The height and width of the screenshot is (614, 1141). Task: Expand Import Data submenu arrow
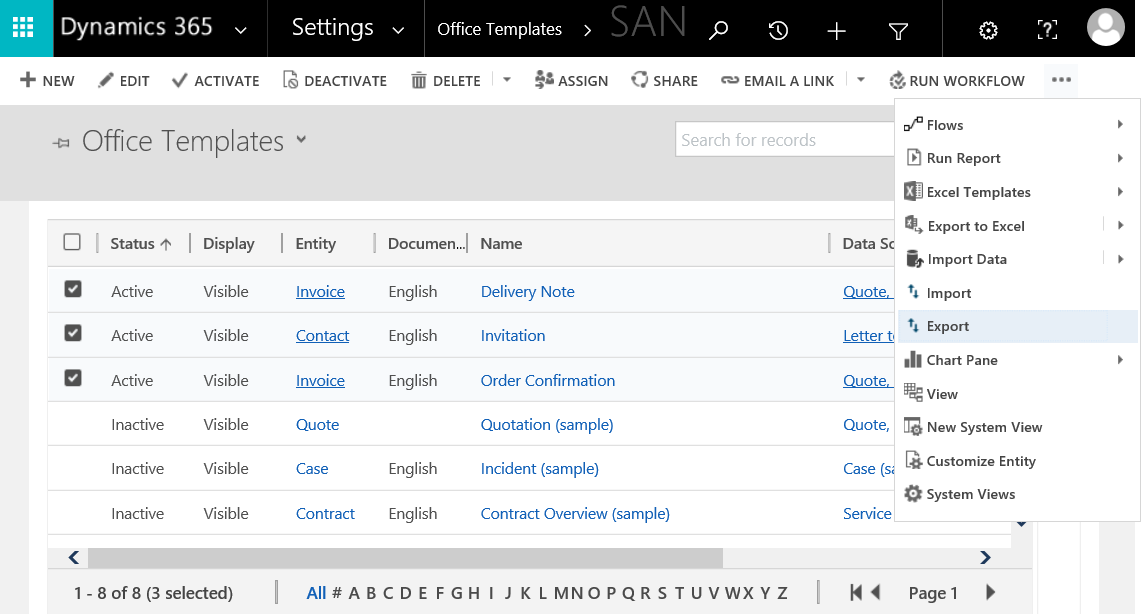pos(1121,259)
